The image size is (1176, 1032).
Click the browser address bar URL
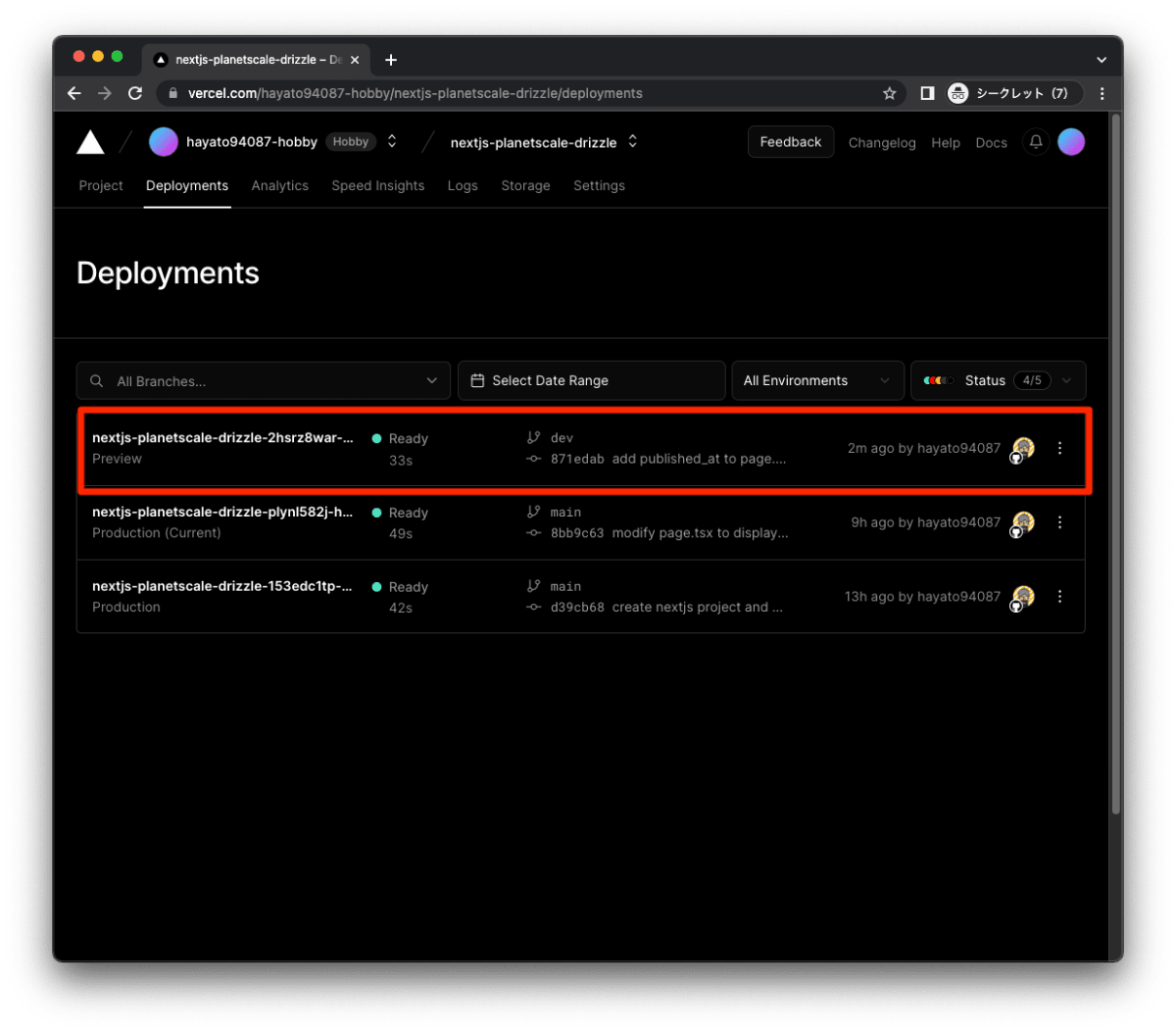[x=416, y=93]
